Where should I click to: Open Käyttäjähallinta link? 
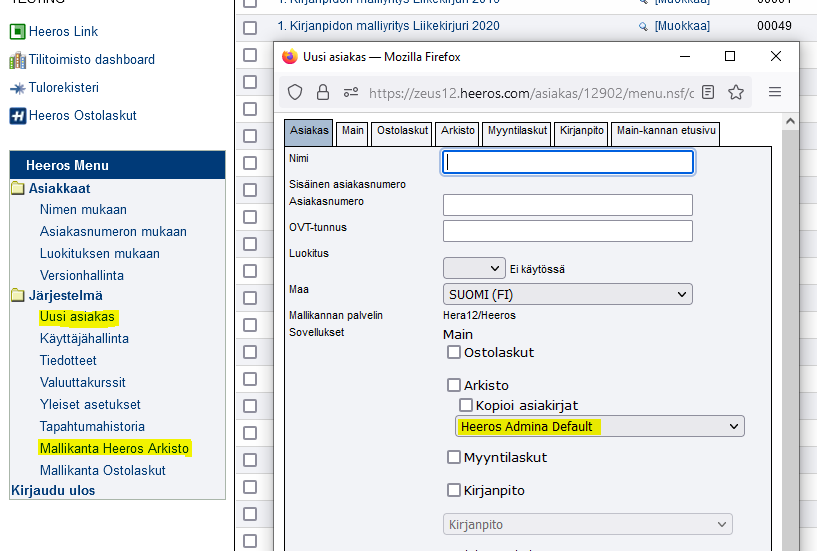[x=84, y=338]
